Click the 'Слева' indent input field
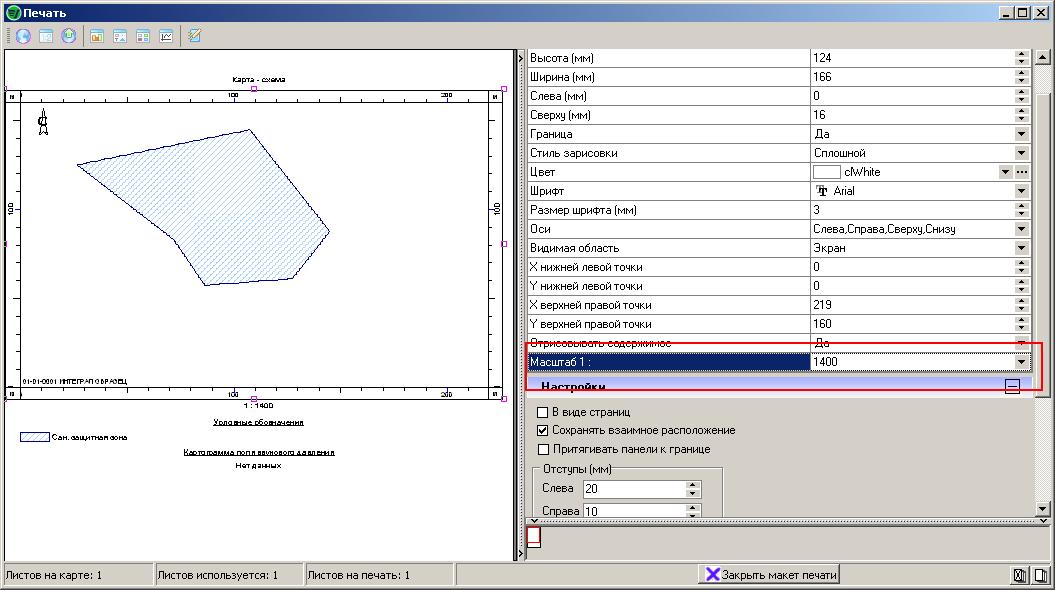The image size is (1055, 590). [633, 489]
